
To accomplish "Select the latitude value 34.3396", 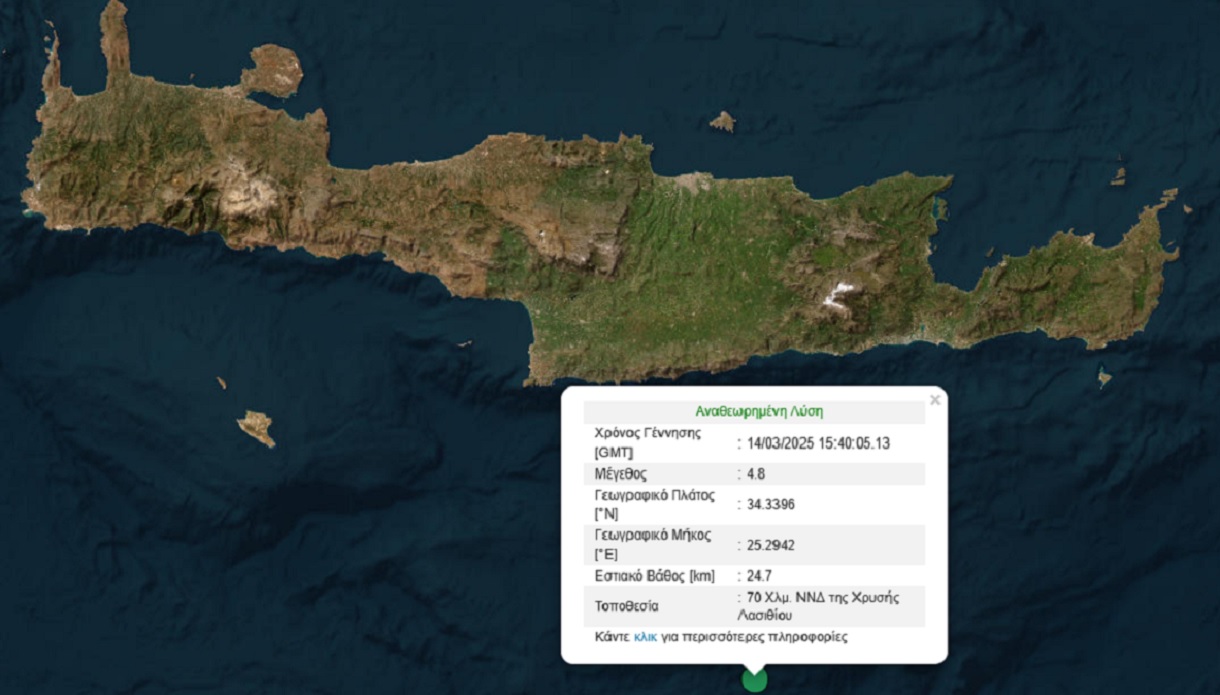I will [771, 504].
